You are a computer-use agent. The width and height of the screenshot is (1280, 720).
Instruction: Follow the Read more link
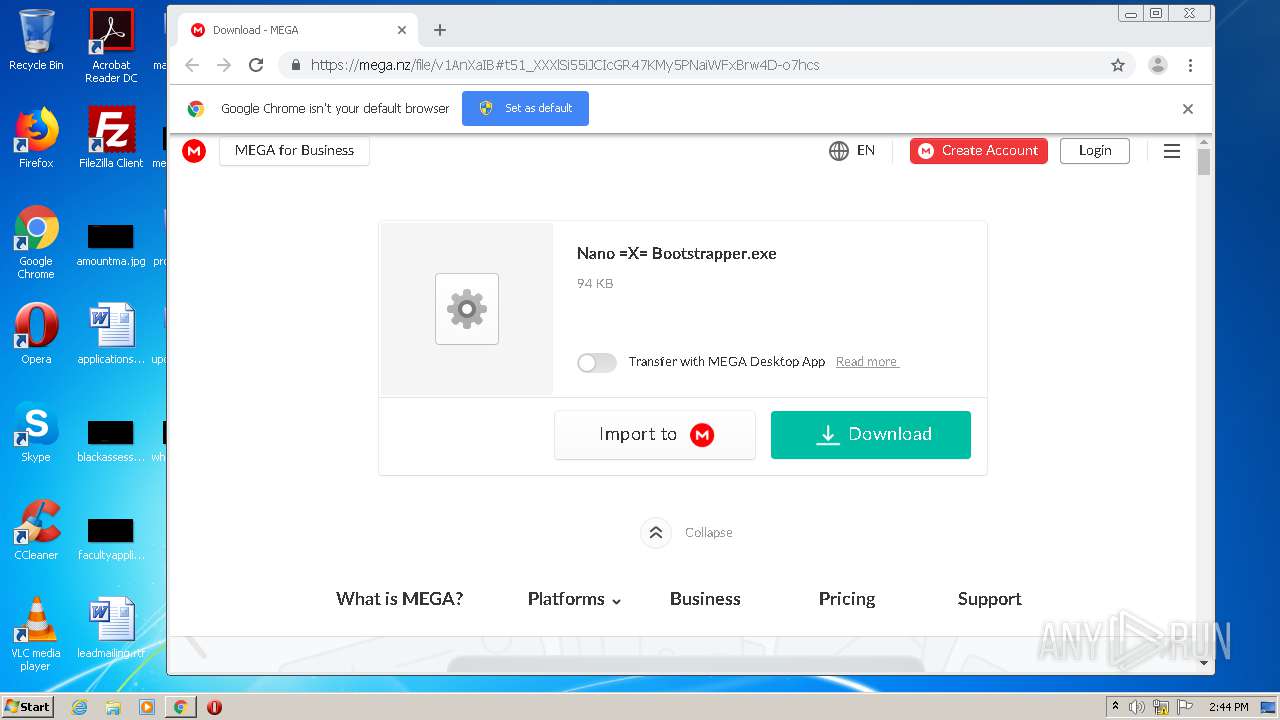coord(867,362)
